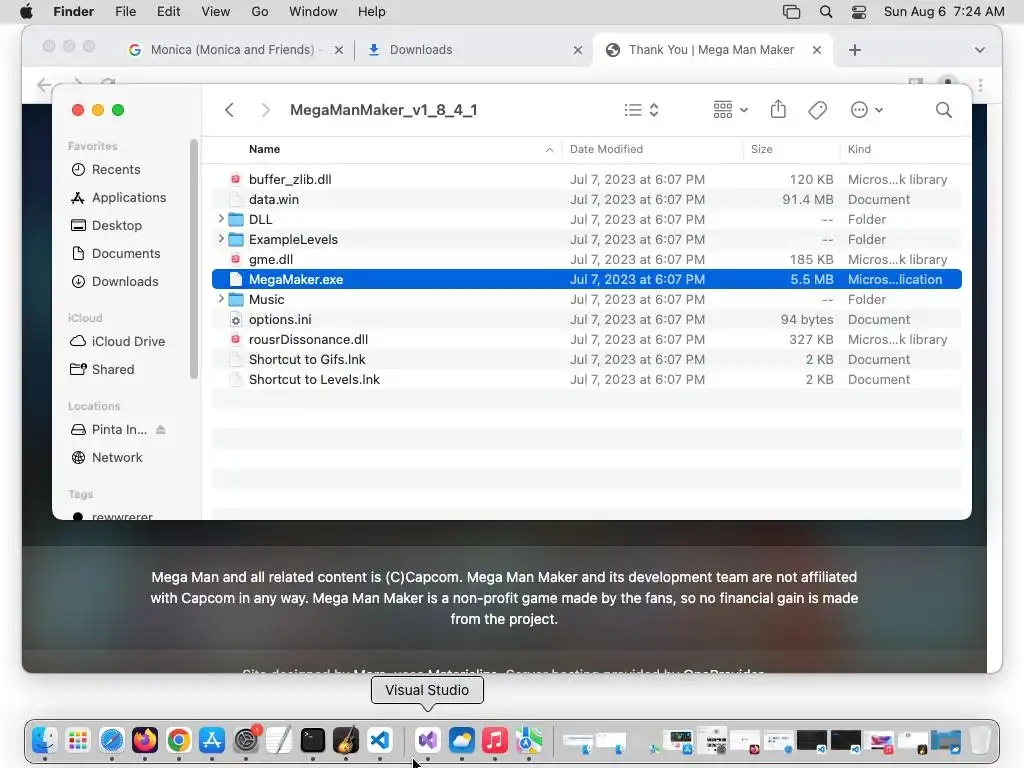This screenshot has width=1024, height=768.
Task: Click the Finder sidebar scrollbar
Action: 193,259
